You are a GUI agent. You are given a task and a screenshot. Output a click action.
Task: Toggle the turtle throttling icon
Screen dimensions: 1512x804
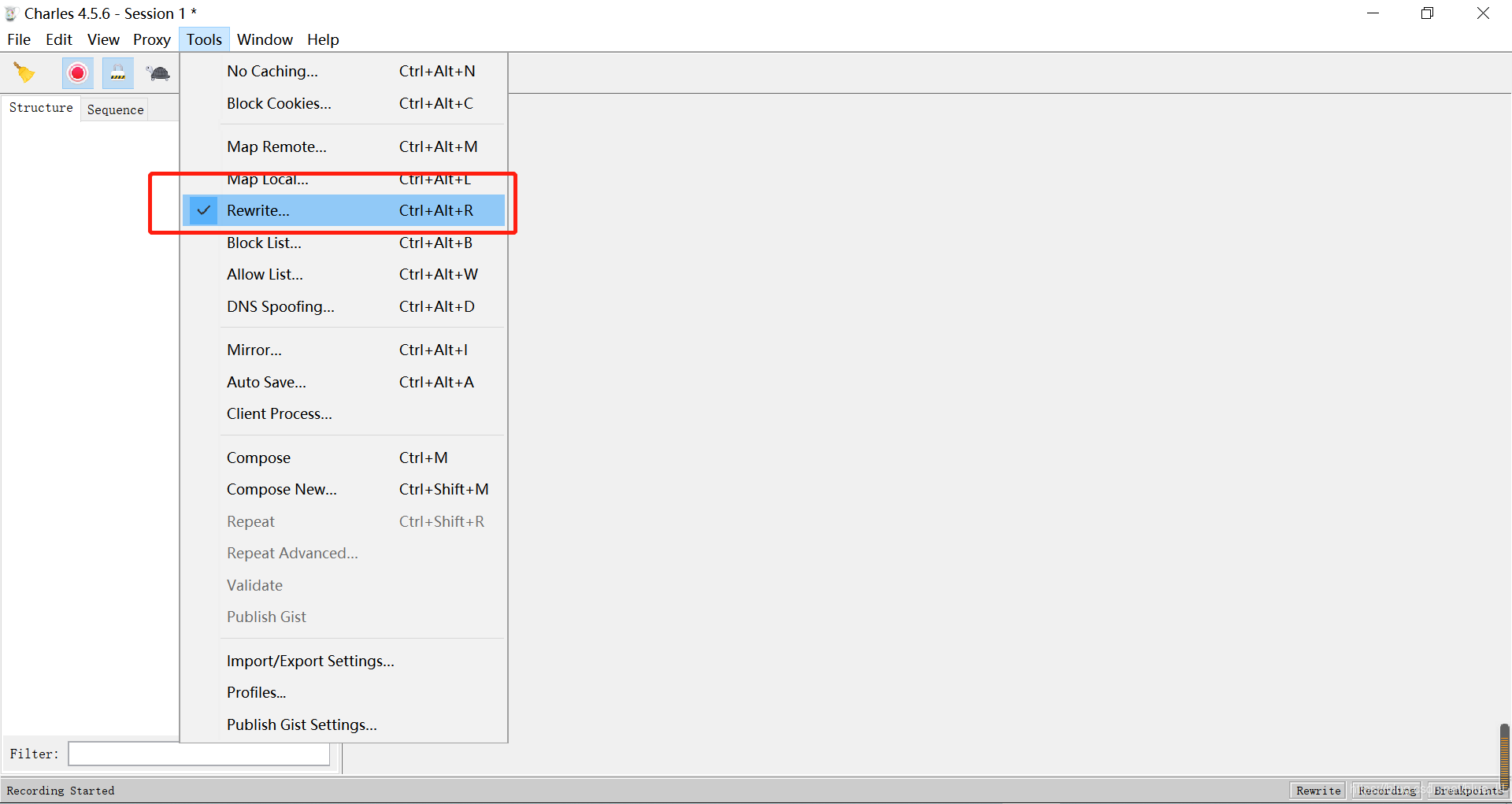click(x=158, y=73)
